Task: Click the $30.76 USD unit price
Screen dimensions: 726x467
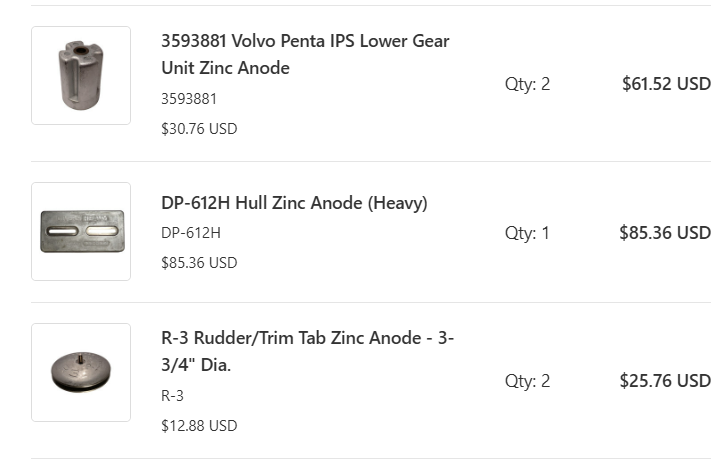Action: pos(199,129)
